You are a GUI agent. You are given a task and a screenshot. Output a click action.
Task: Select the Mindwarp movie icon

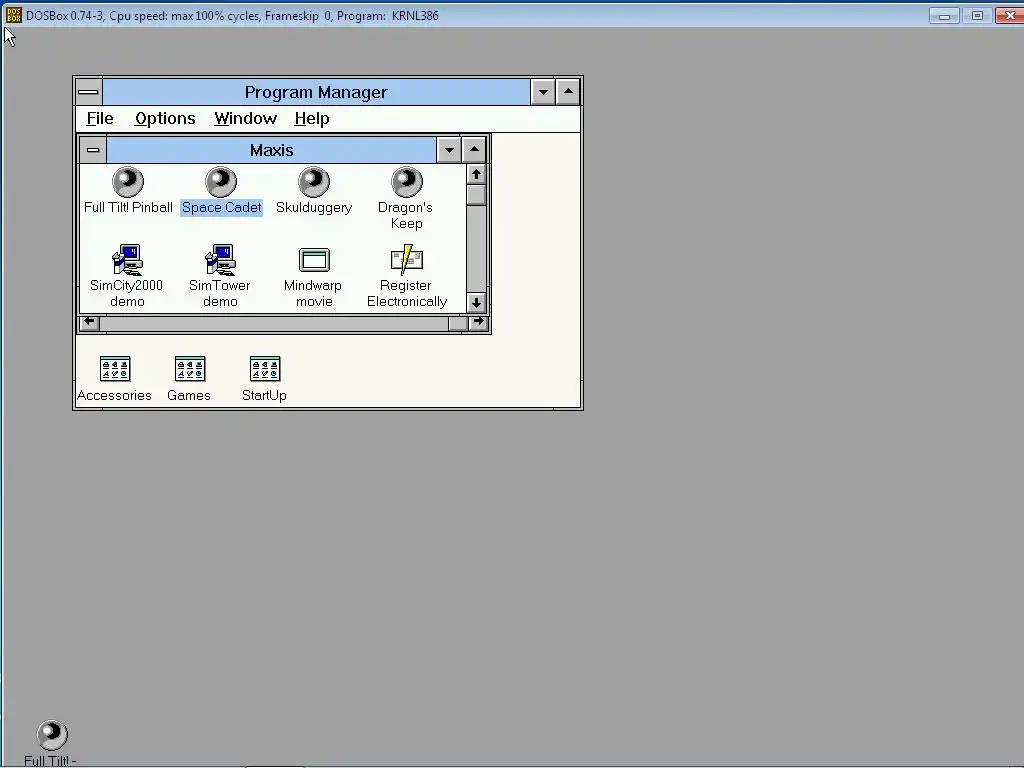[314, 260]
